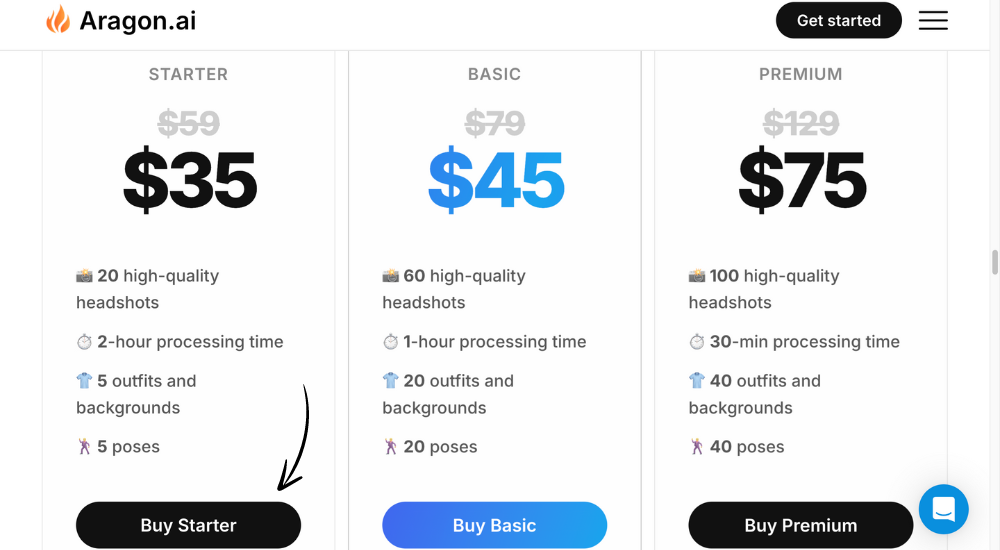This screenshot has width=1000, height=550.
Task: Click camera icon beside 100 high-quality headshots
Action: click(x=696, y=276)
